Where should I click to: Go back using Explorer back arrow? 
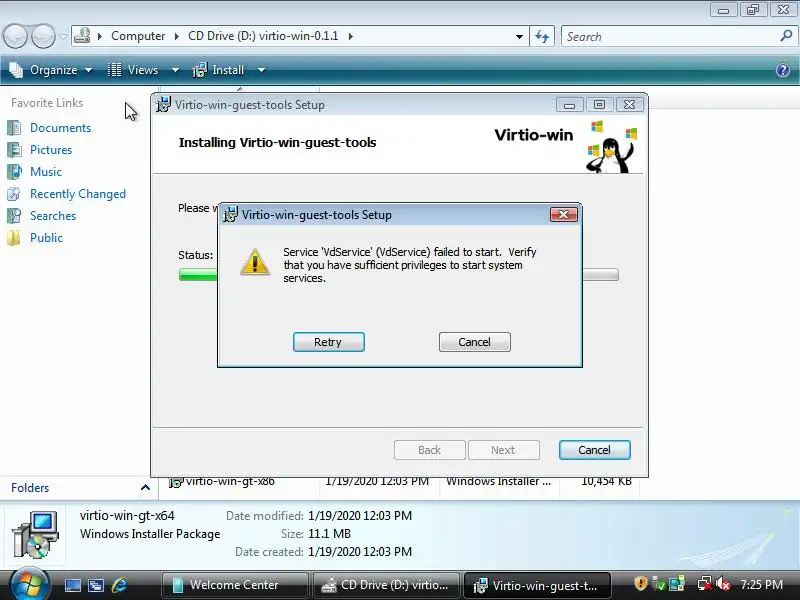pyautogui.click(x=15, y=36)
